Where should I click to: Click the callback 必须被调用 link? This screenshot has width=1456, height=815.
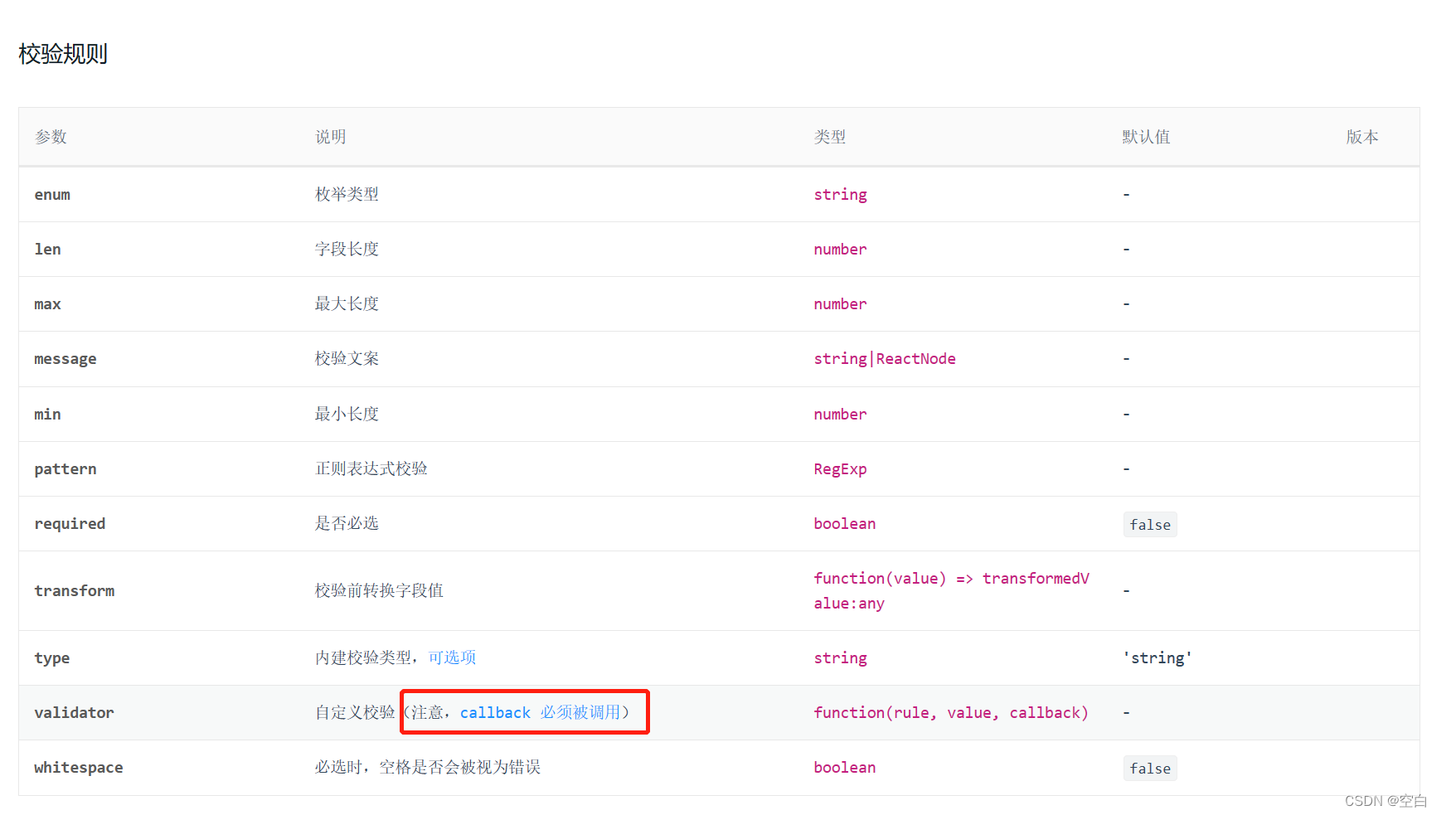541,712
